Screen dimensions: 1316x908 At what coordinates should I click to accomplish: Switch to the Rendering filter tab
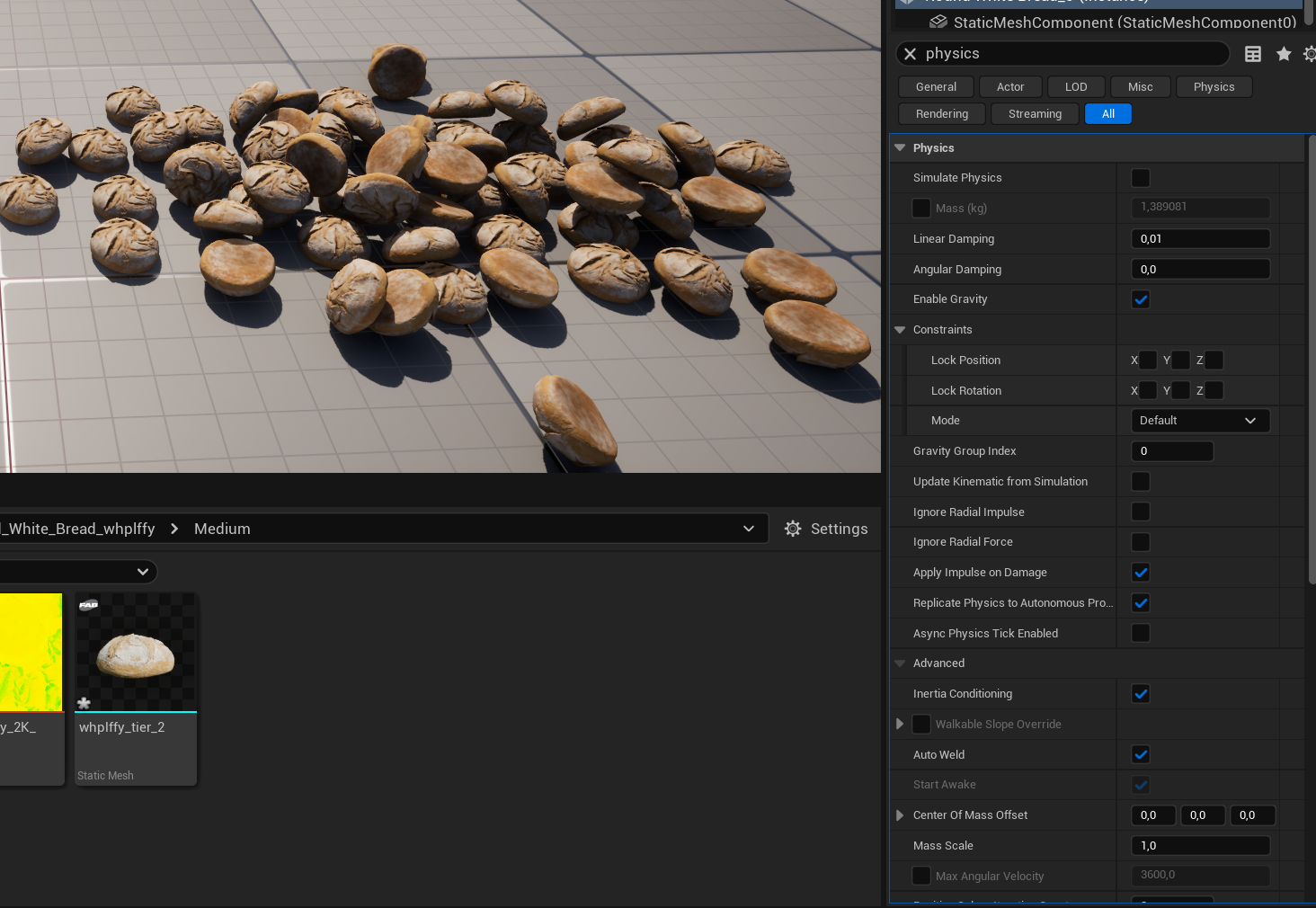[x=941, y=114]
